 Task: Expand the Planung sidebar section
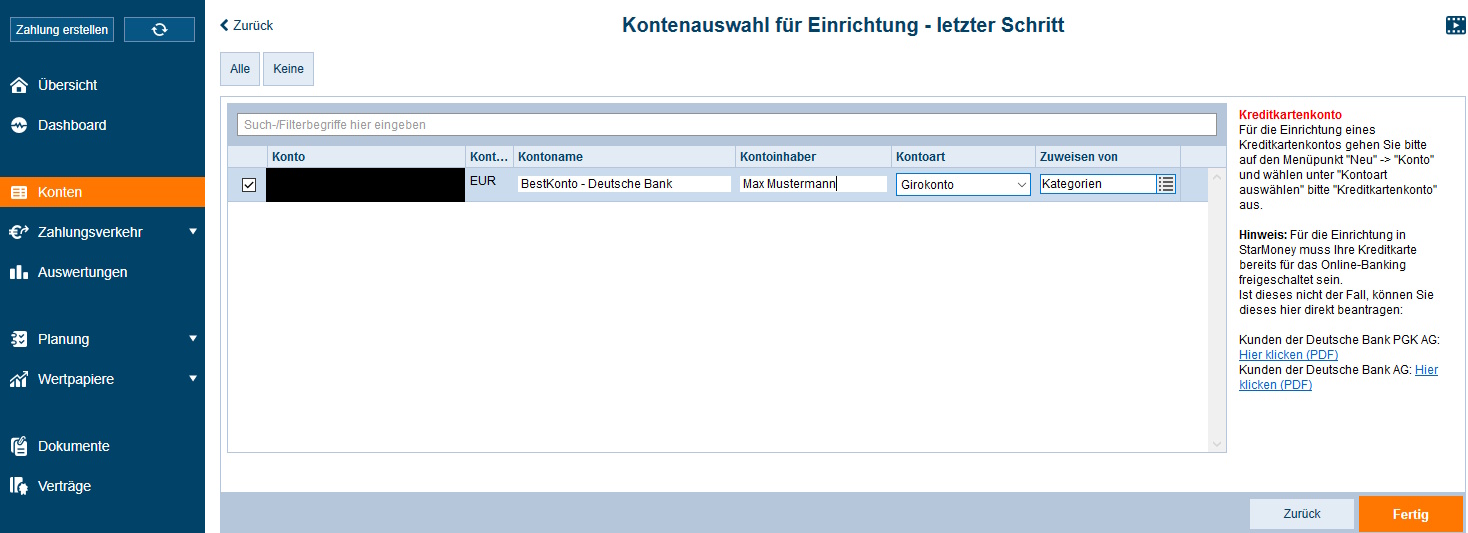coord(193,339)
